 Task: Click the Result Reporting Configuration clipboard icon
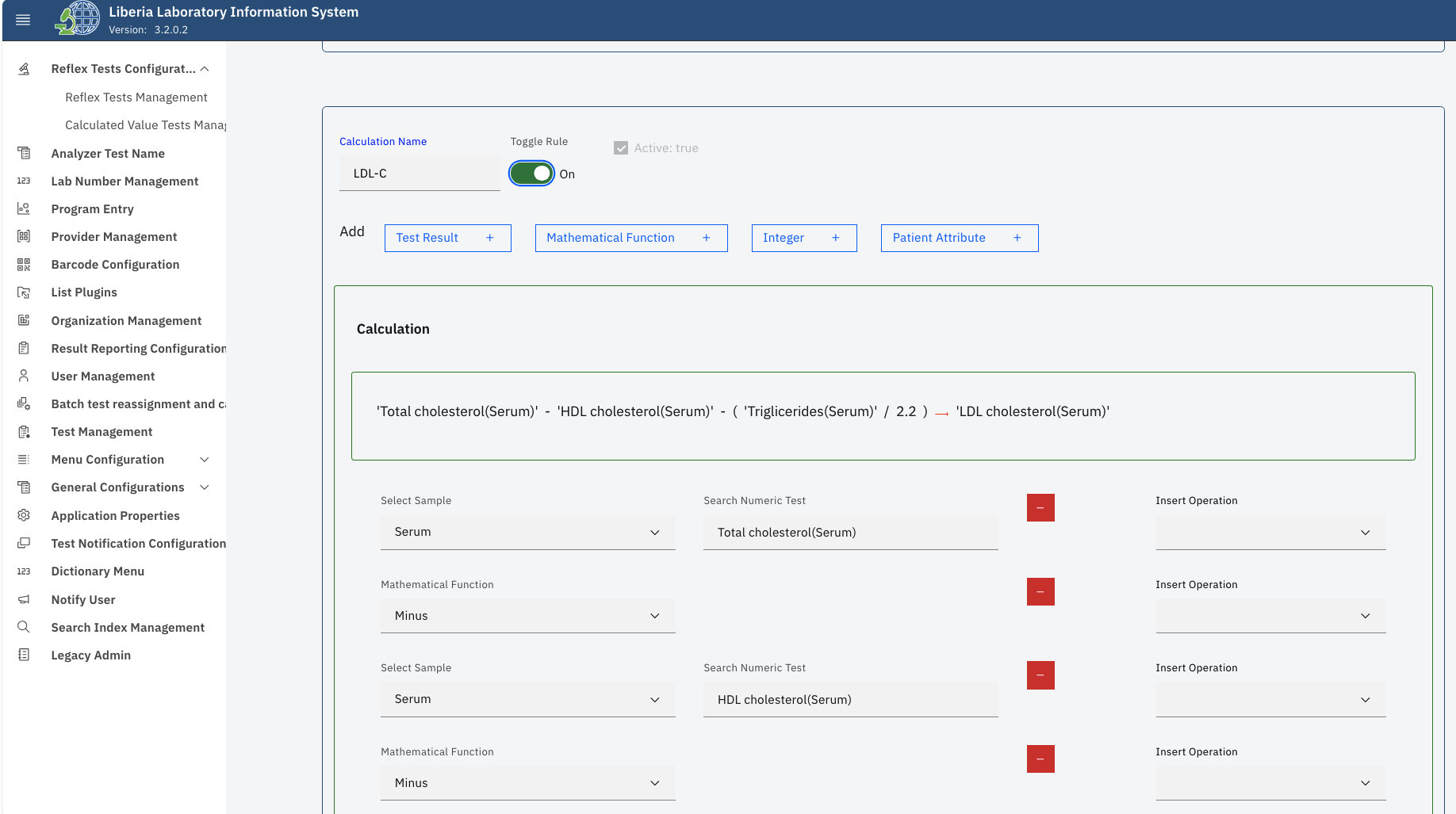coord(24,348)
